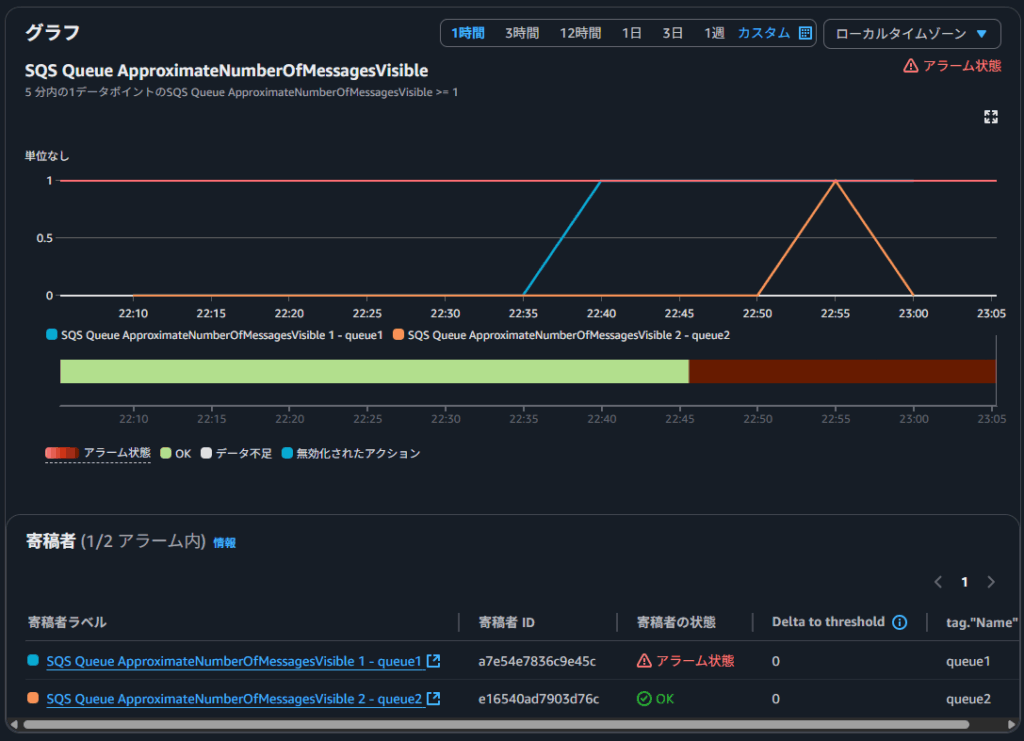This screenshot has width=1024, height=741.
Task: Open the 情報 info link
Action: [224, 543]
